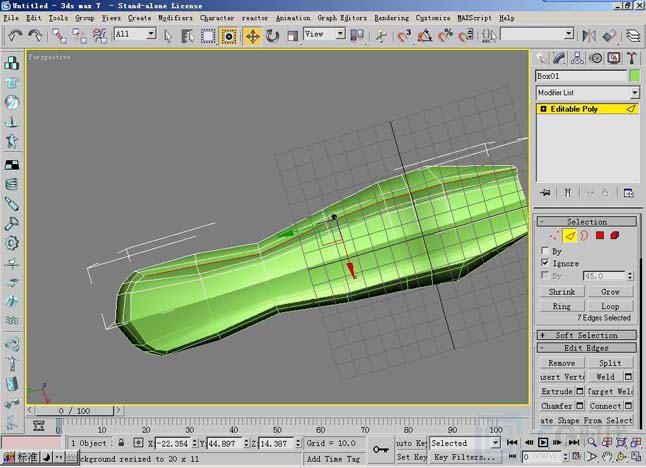Click the Box01 object name field
This screenshot has height=468, width=646.
click(x=581, y=76)
